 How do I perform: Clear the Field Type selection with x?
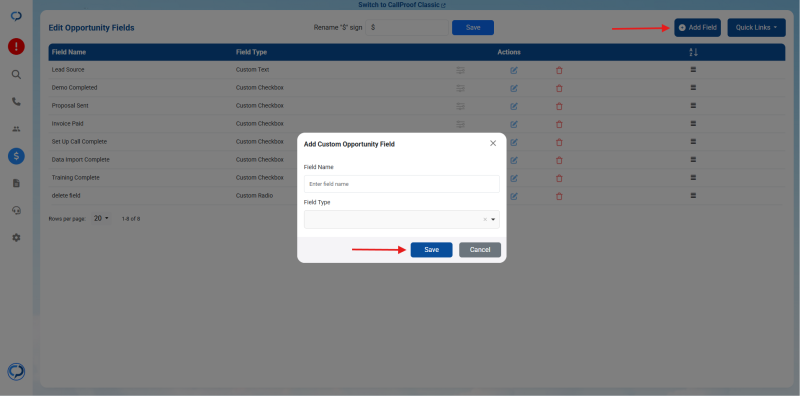coord(485,219)
